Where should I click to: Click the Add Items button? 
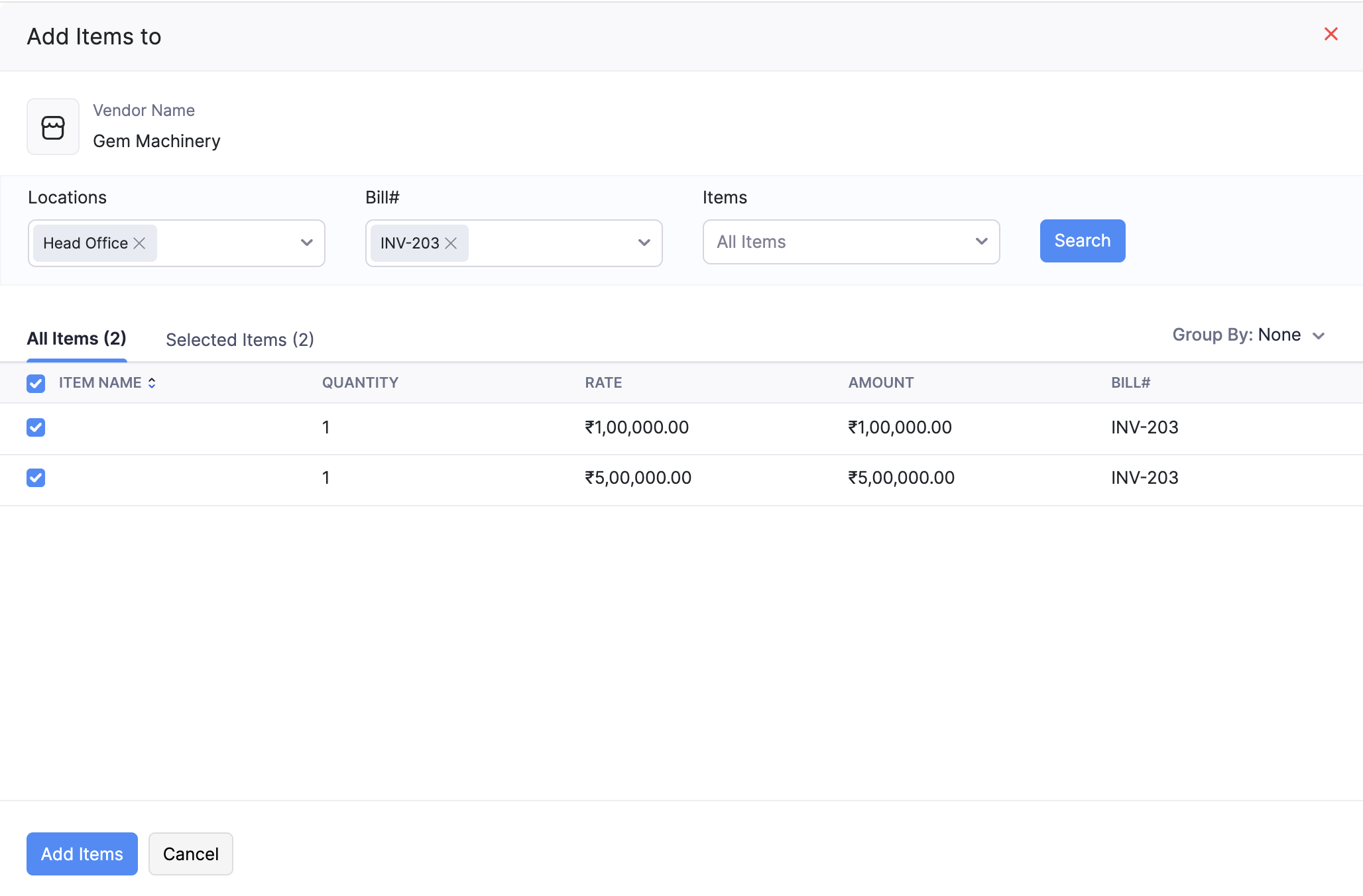coord(82,854)
